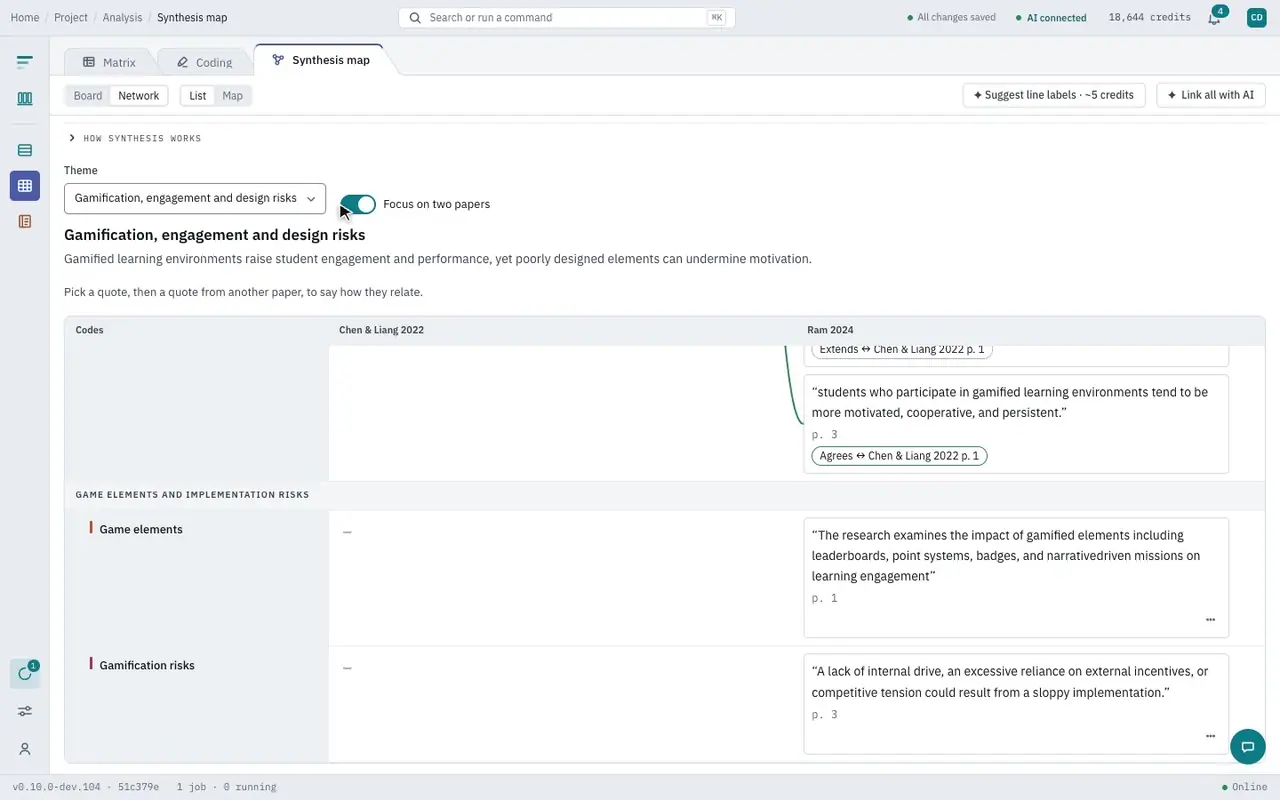Viewport: 1280px width, 800px height.
Task: Go to Home breadcrumb
Action: [x=25, y=18]
